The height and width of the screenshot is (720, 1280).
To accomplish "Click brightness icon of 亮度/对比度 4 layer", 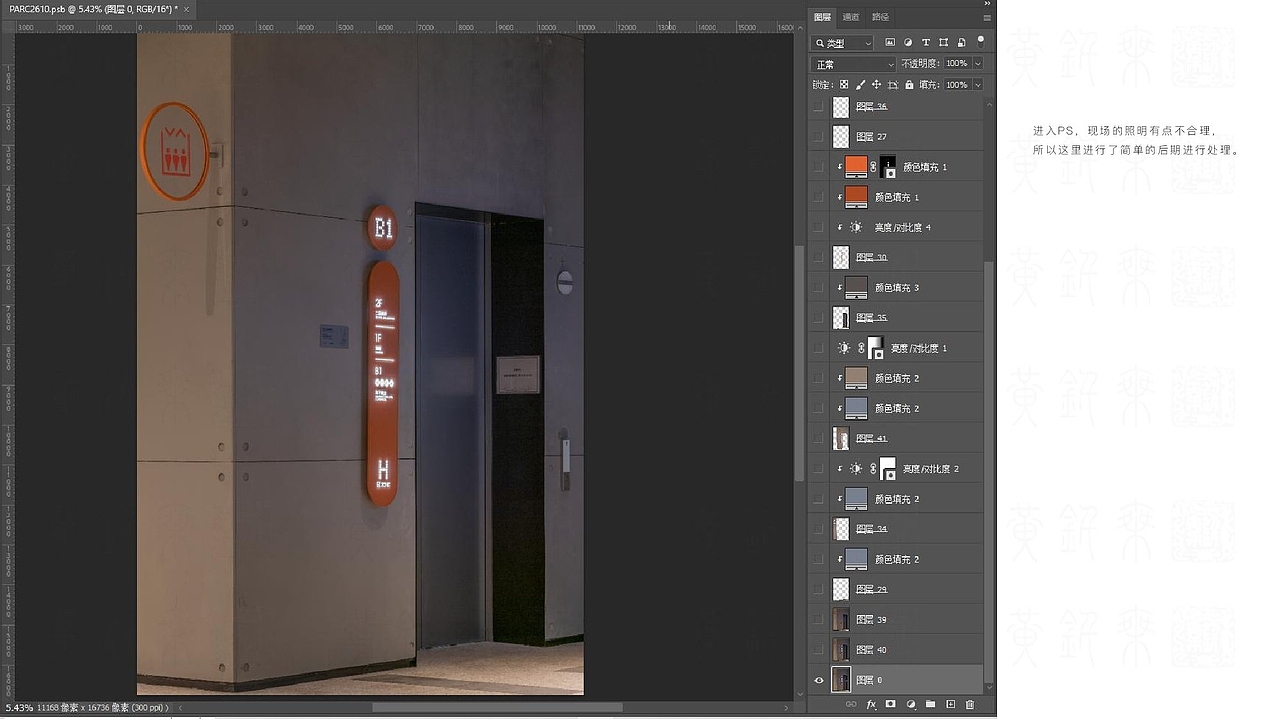I will pyautogui.click(x=856, y=227).
